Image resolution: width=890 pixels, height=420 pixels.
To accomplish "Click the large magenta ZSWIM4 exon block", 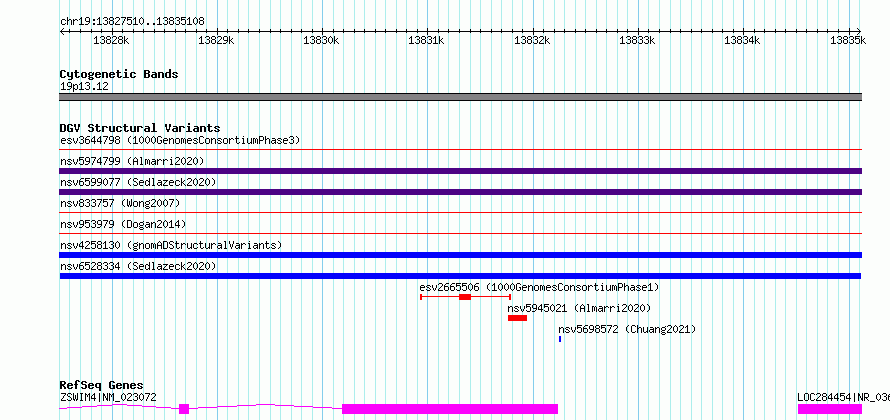I will [450, 409].
